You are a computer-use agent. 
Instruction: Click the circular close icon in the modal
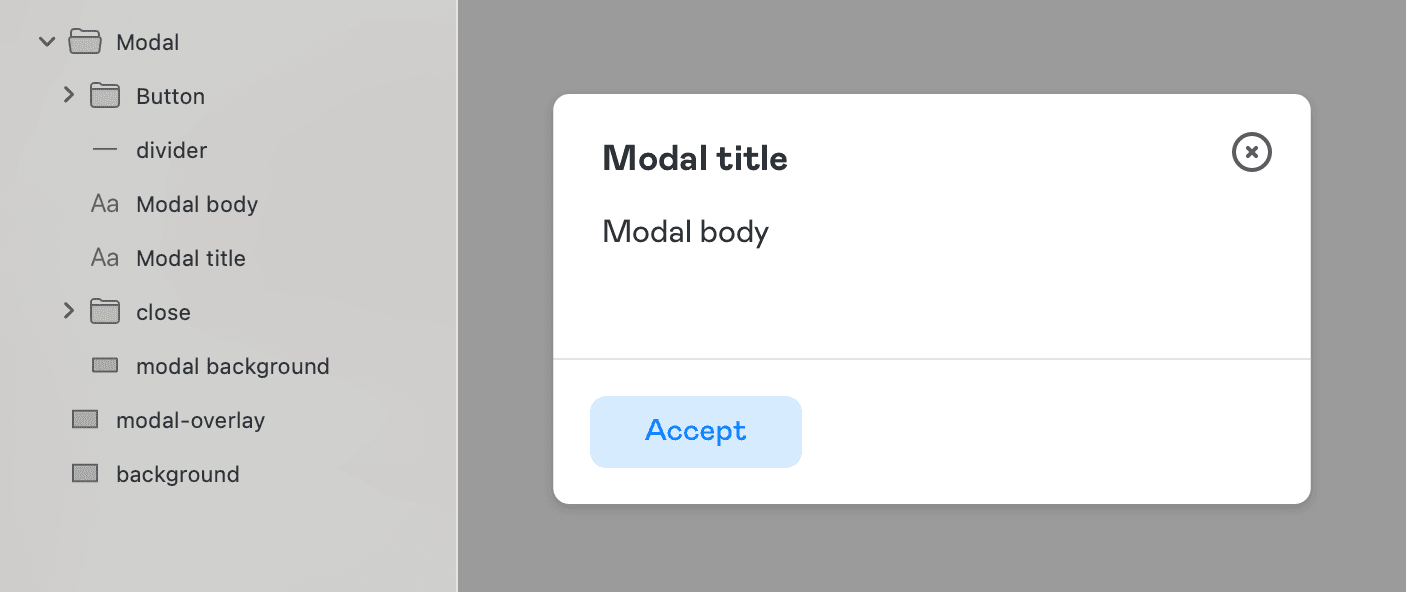pos(1251,152)
